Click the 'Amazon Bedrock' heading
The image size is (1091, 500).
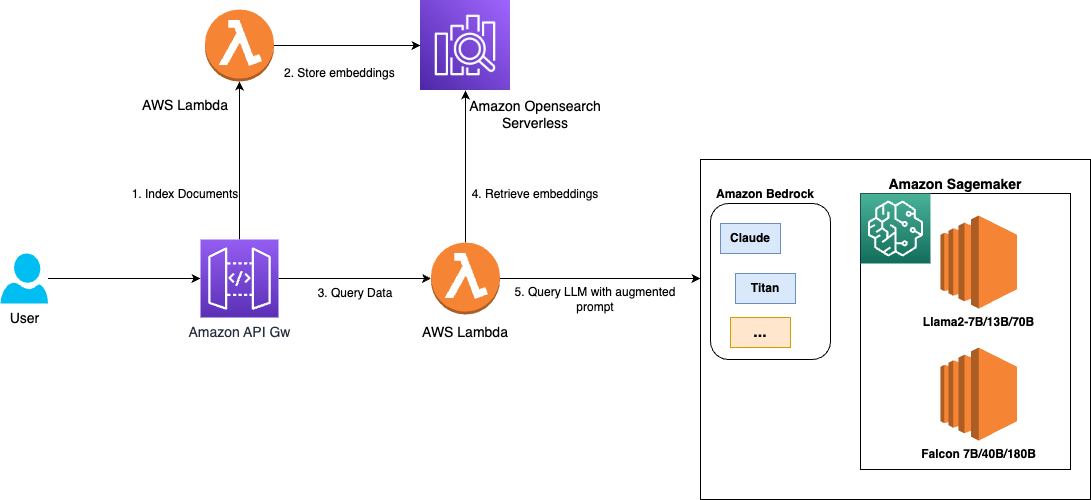coord(765,195)
